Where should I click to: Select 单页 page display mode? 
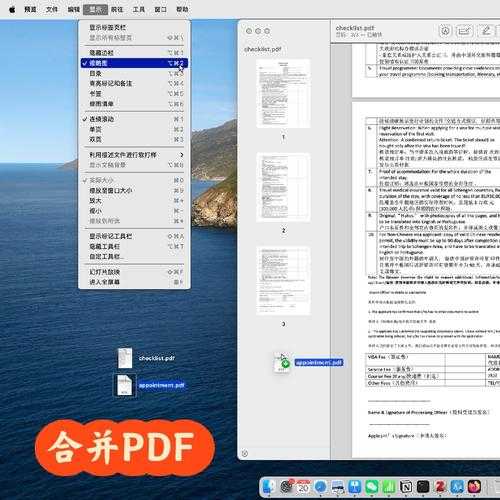tap(134, 129)
